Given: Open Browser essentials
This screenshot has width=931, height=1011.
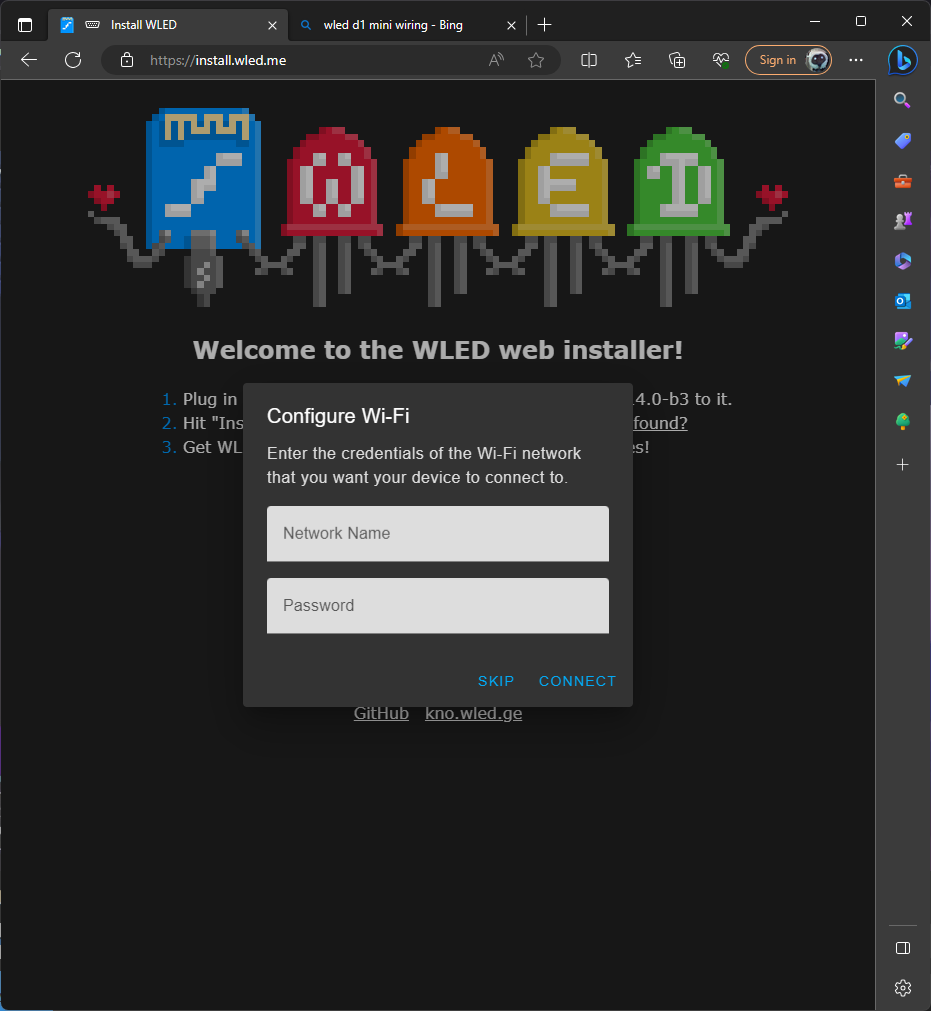Looking at the screenshot, I should (721, 60).
